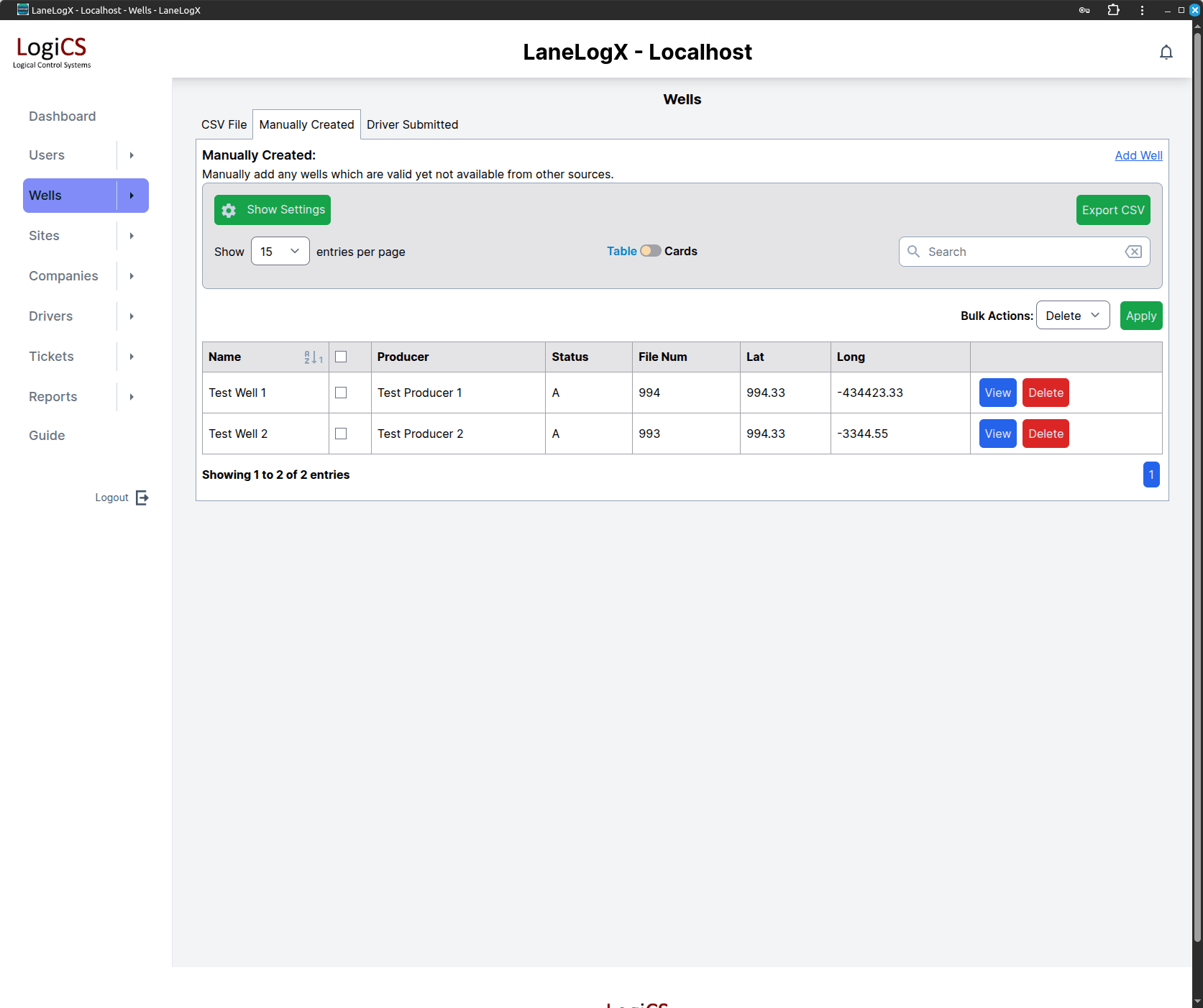The image size is (1203, 1008).
Task: Click the '993' file number cell
Action: pyautogui.click(x=686, y=434)
